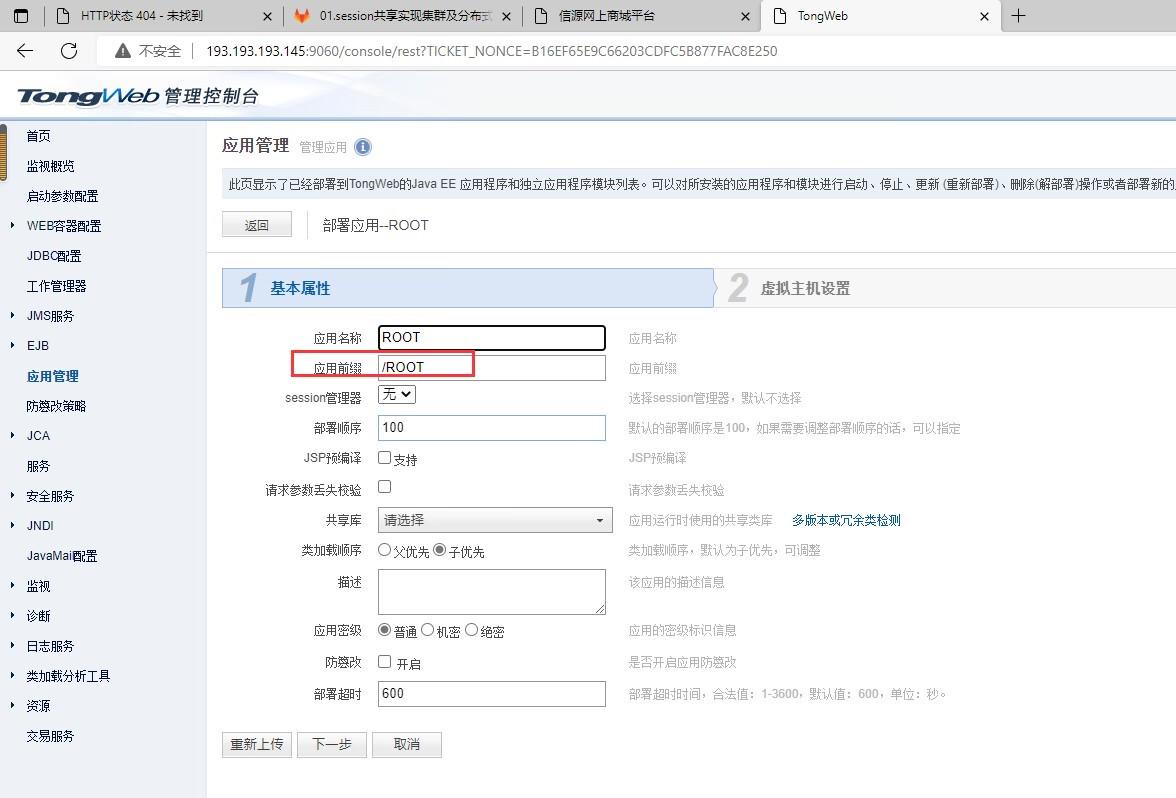Select the 父优先 class loading radio button
This screenshot has height=798, width=1176.
[385, 550]
